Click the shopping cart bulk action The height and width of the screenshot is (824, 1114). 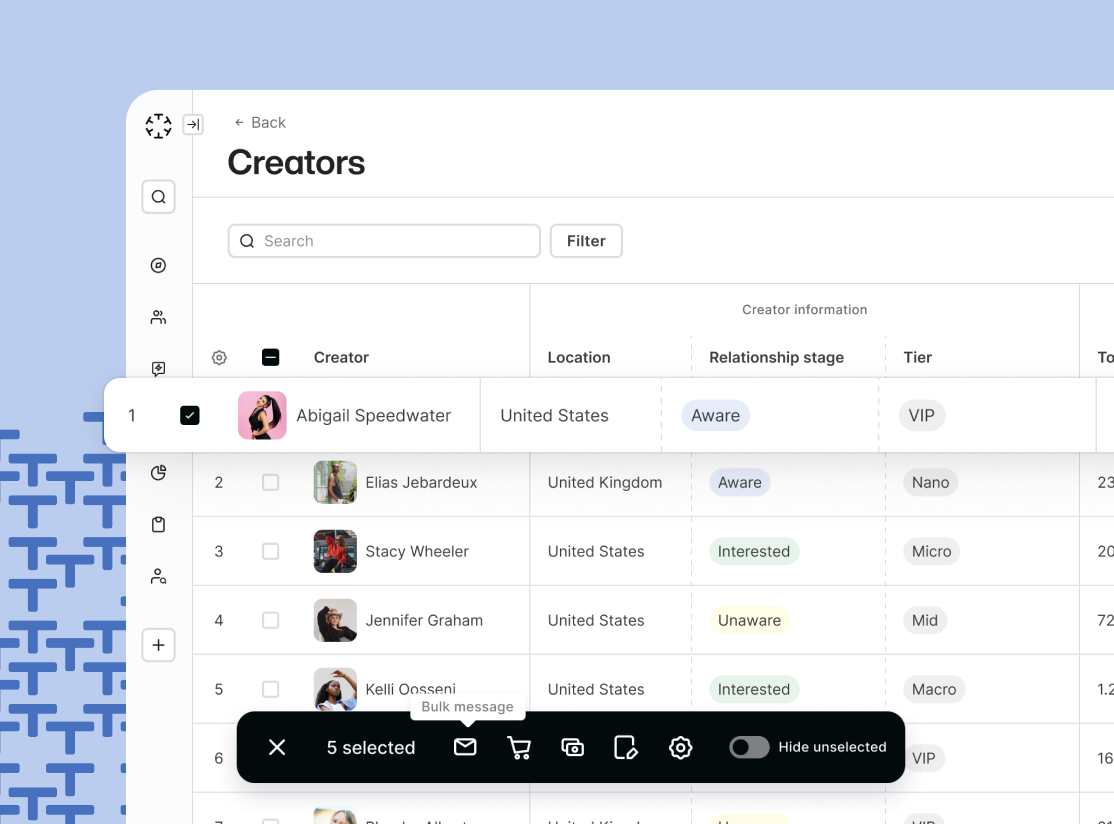[519, 747]
